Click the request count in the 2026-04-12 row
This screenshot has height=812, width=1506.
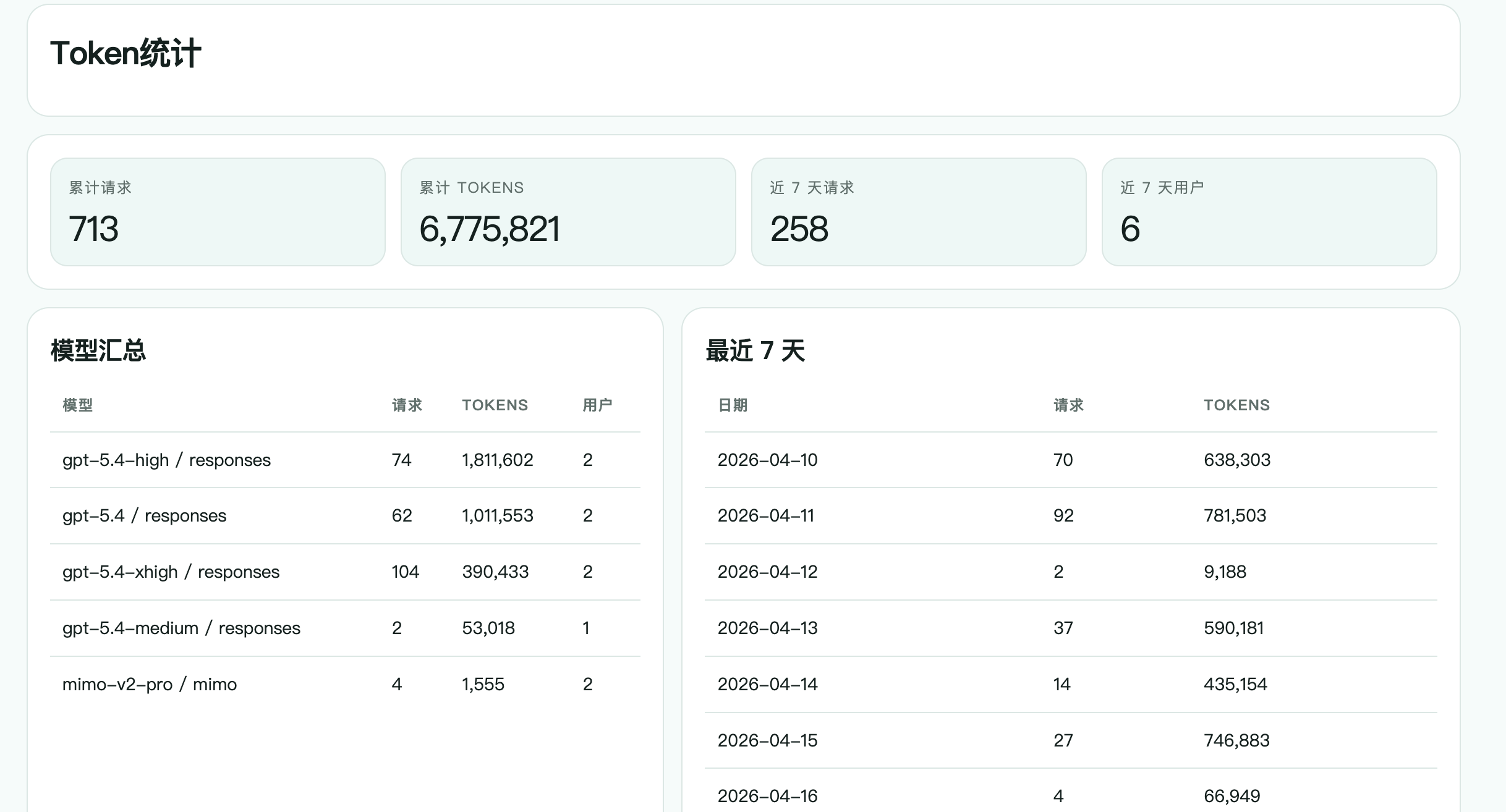pyautogui.click(x=1058, y=572)
